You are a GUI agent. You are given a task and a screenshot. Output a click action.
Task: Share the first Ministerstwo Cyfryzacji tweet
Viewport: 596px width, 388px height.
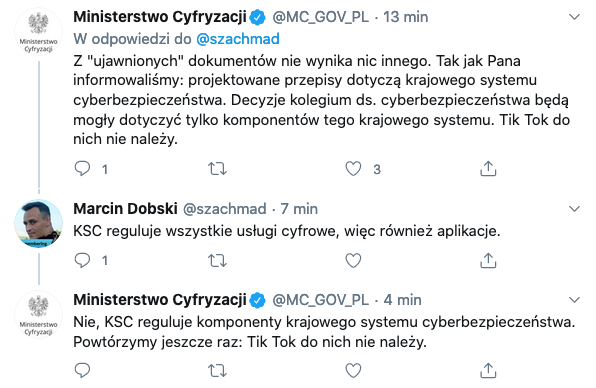(x=488, y=168)
